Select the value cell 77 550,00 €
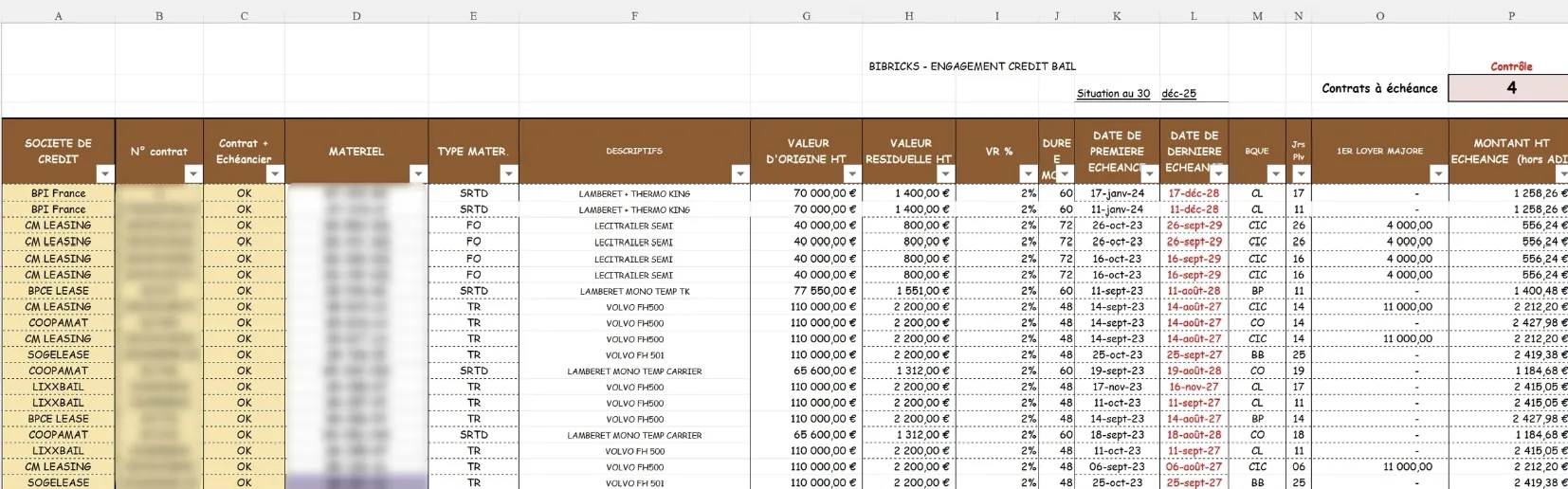The height and width of the screenshot is (489, 1568). tap(807, 291)
